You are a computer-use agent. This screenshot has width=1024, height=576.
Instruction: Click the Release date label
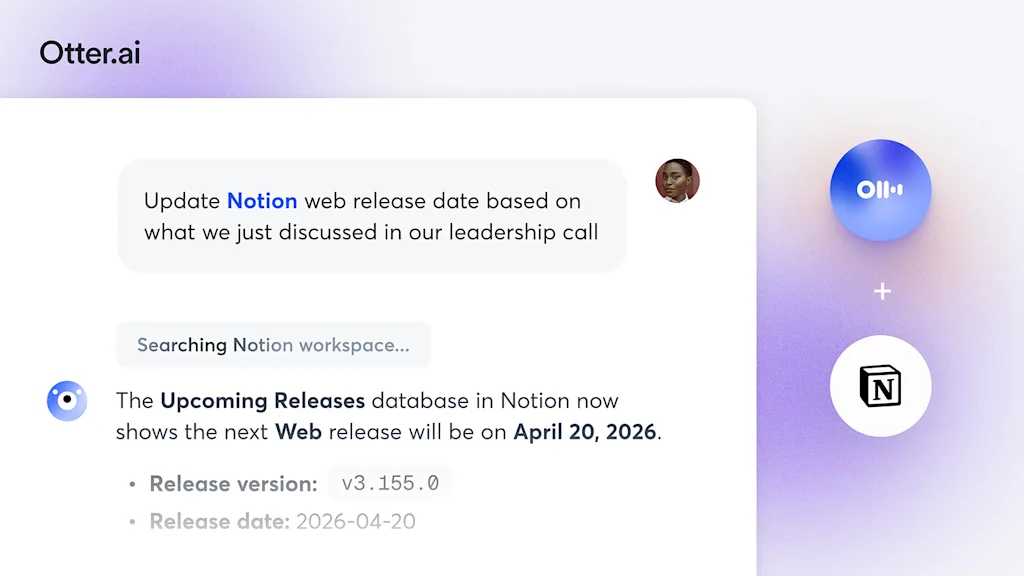coord(220,522)
